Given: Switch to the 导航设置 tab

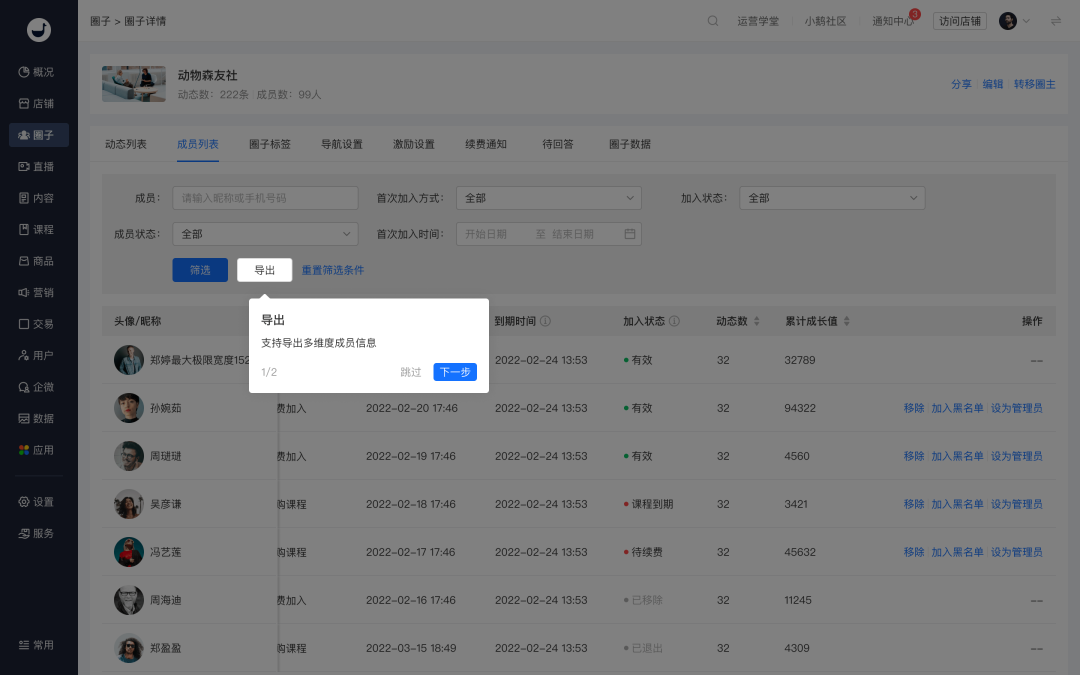Looking at the screenshot, I should tap(342, 144).
